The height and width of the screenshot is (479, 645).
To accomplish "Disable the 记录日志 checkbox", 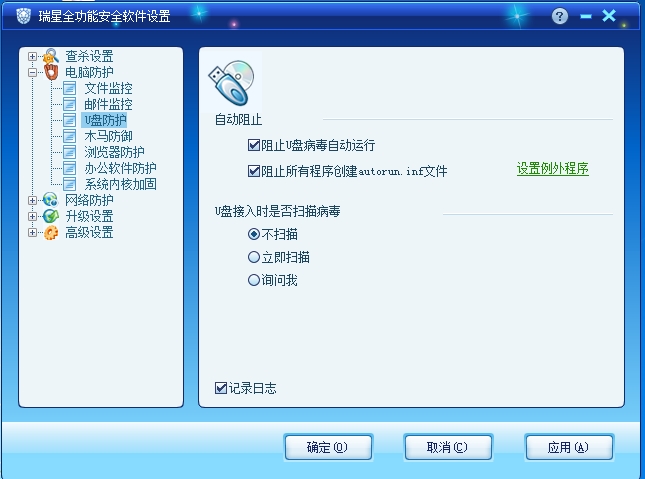I will click(x=221, y=388).
